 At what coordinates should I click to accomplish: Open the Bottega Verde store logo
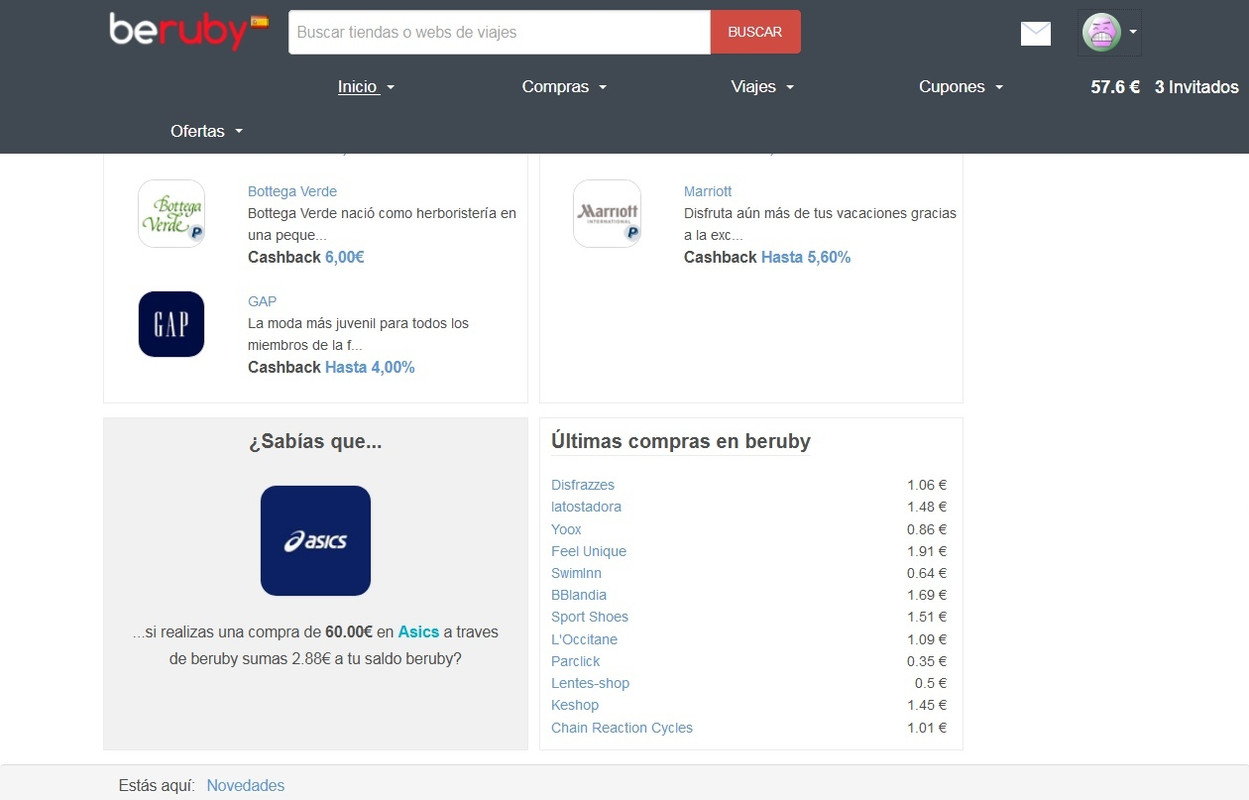pos(171,213)
